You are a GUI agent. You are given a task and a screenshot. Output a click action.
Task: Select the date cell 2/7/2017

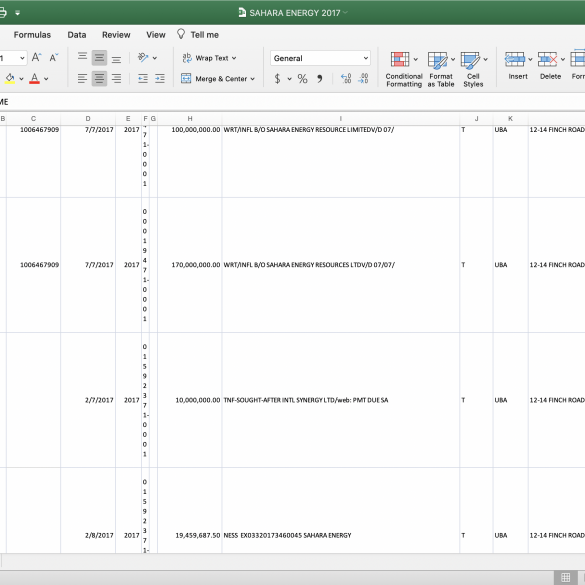pos(88,400)
